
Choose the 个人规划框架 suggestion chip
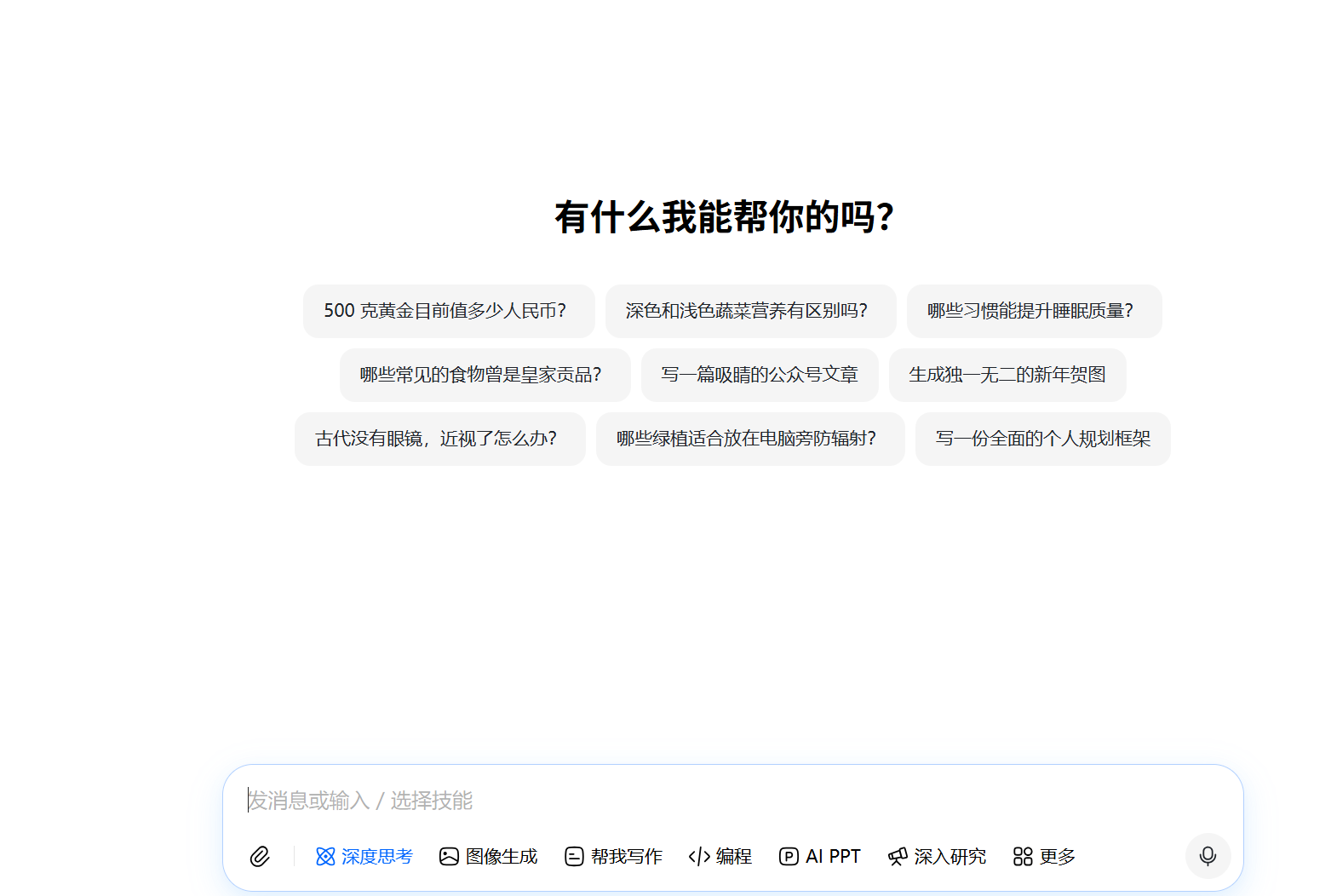[x=1042, y=439]
